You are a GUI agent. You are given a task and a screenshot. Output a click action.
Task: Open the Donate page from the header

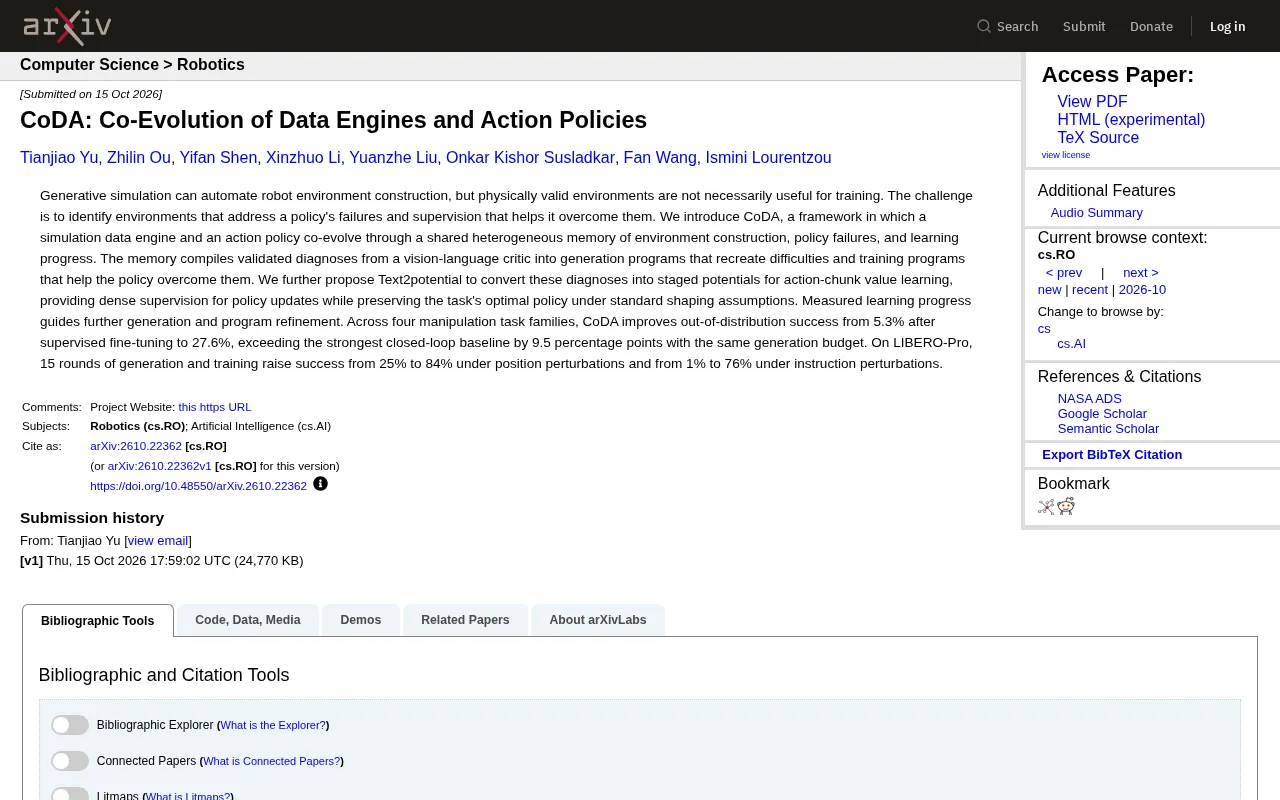coord(1151,26)
